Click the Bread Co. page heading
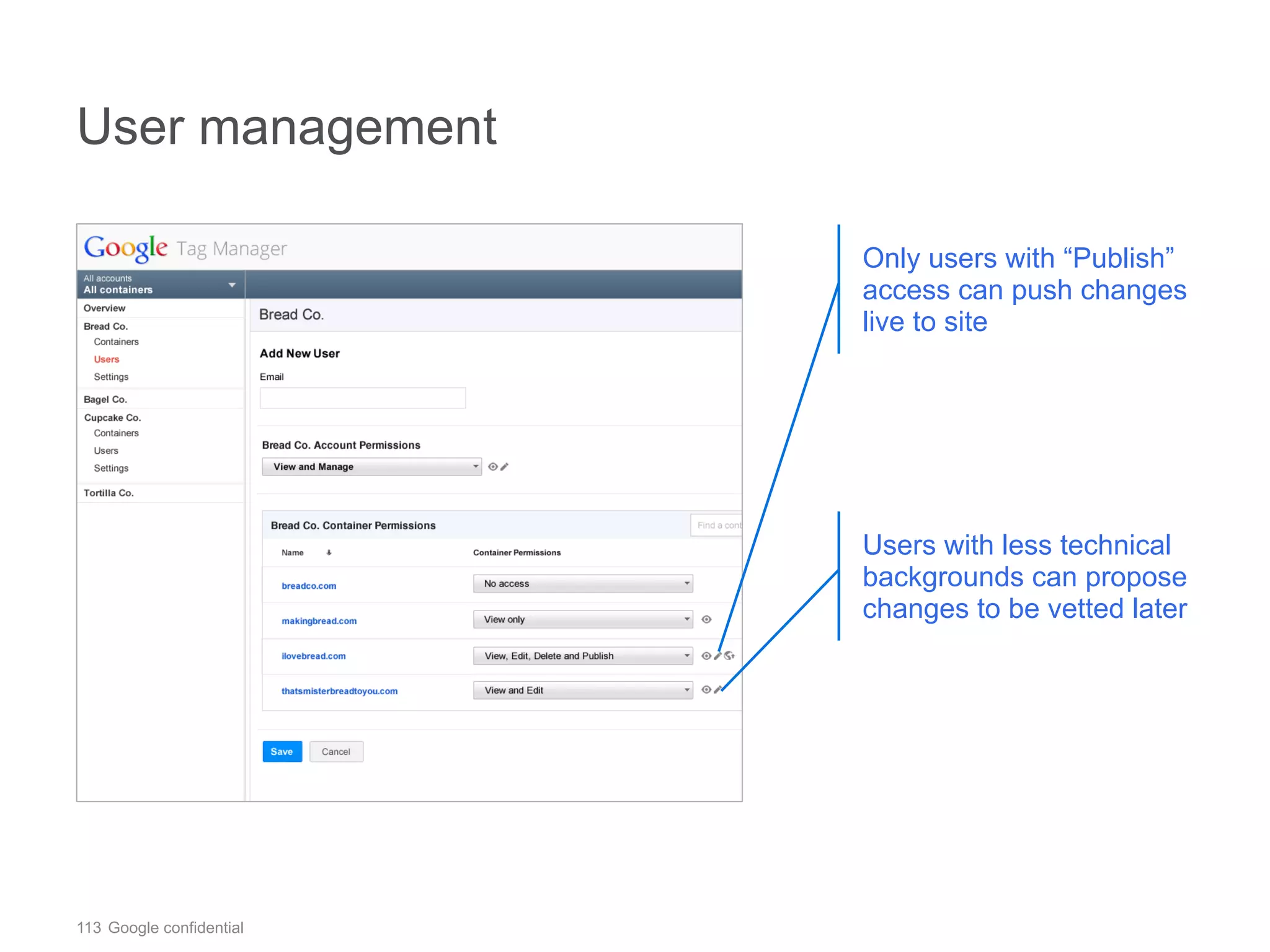1270x952 pixels. [291, 315]
